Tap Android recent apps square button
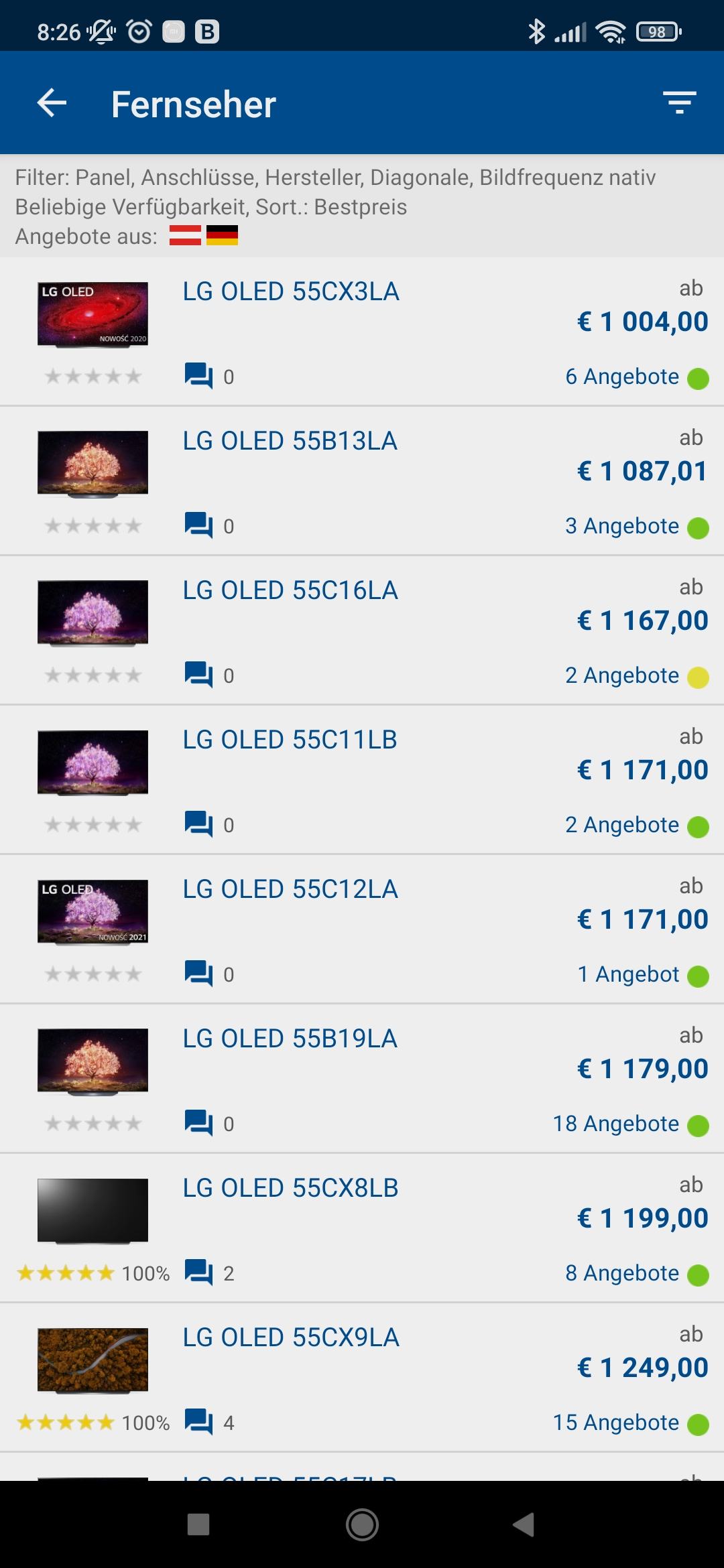Image resolution: width=724 pixels, height=1568 pixels. pos(198,1525)
